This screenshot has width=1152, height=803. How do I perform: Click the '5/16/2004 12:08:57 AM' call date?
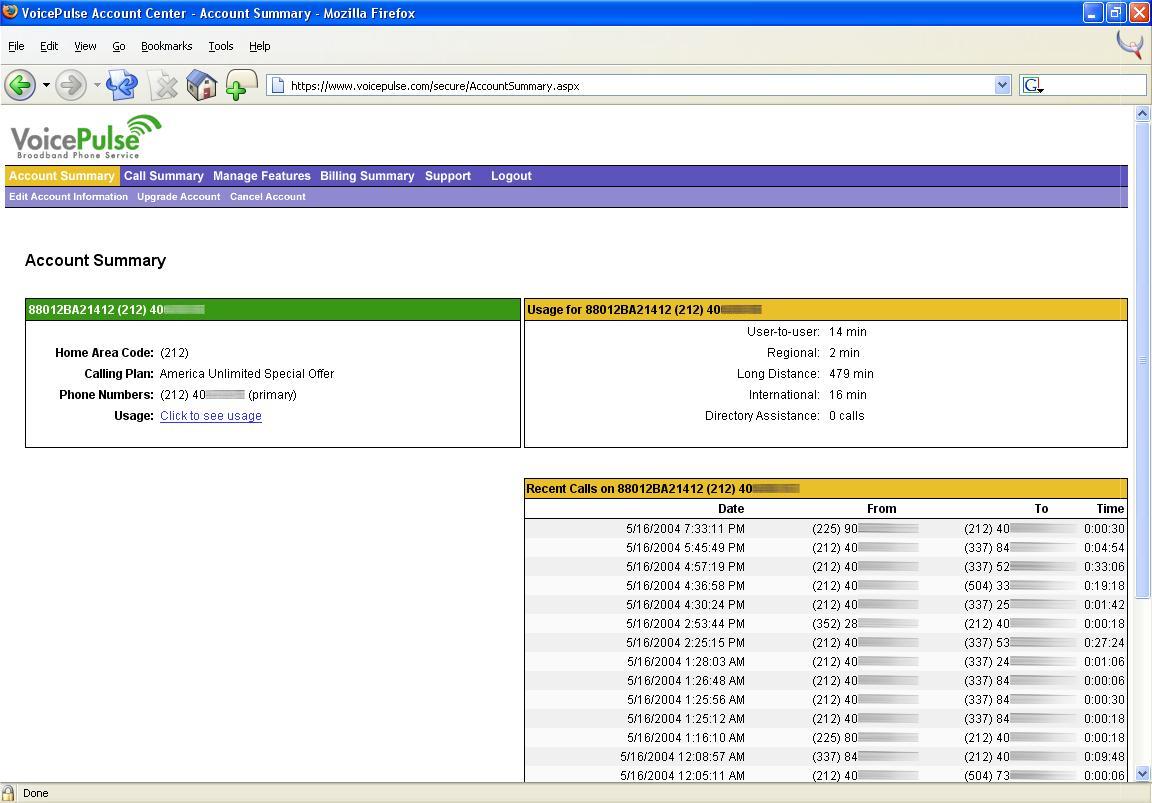pos(683,757)
